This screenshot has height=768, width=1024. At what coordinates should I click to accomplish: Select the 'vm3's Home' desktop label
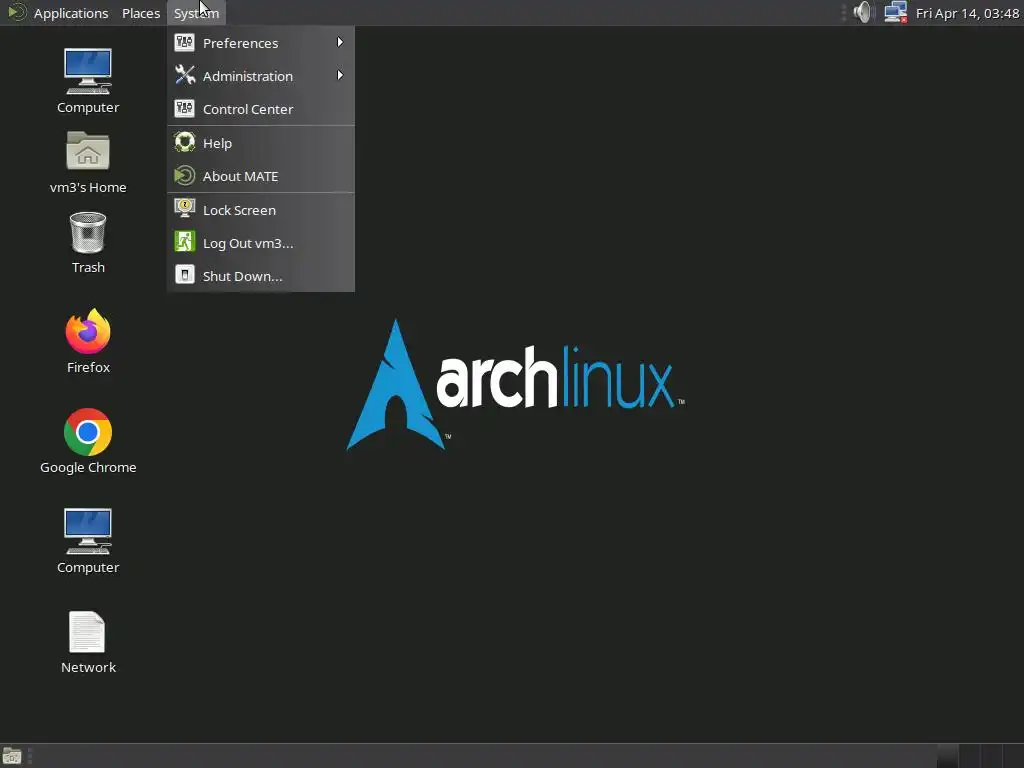pos(88,187)
